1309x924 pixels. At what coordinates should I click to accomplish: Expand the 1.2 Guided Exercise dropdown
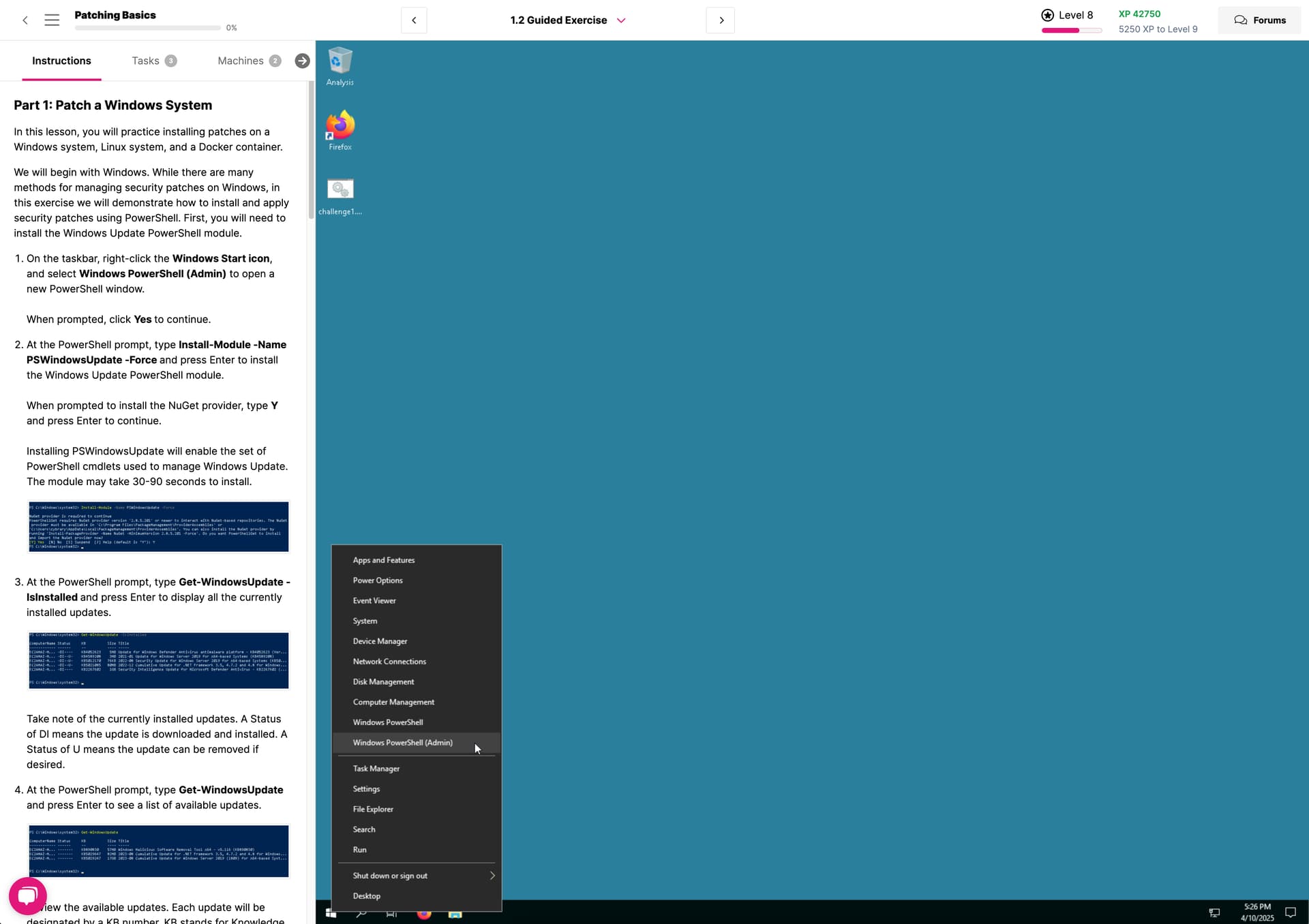(x=620, y=20)
